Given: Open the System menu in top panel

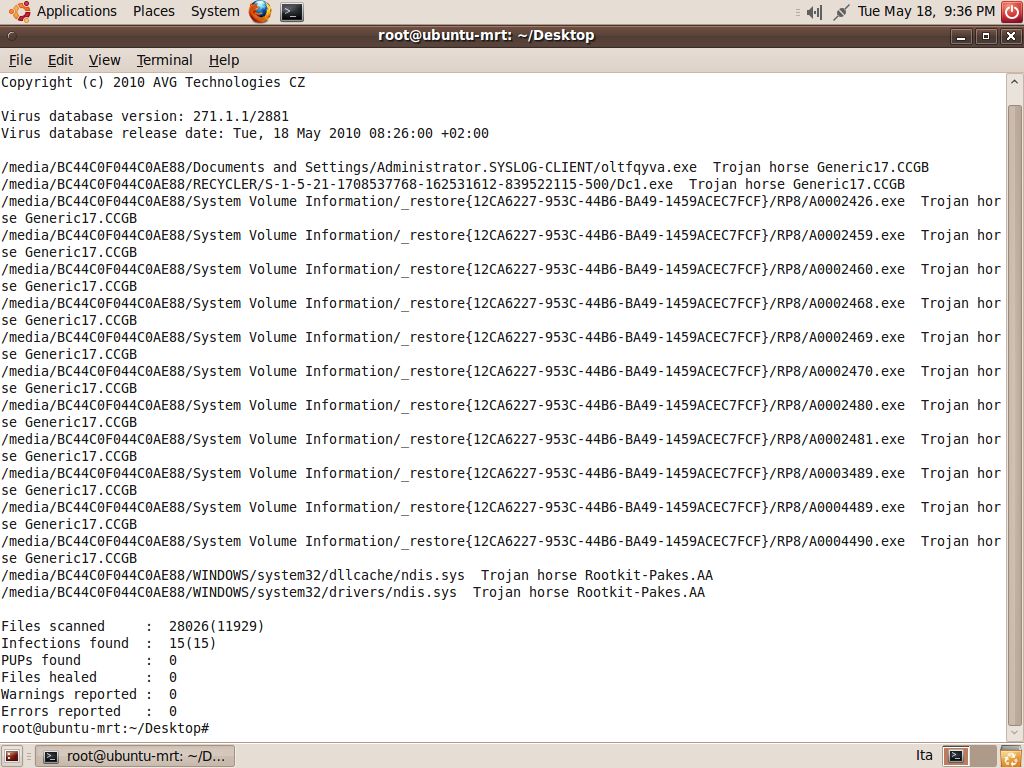Looking at the screenshot, I should pos(215,11).
